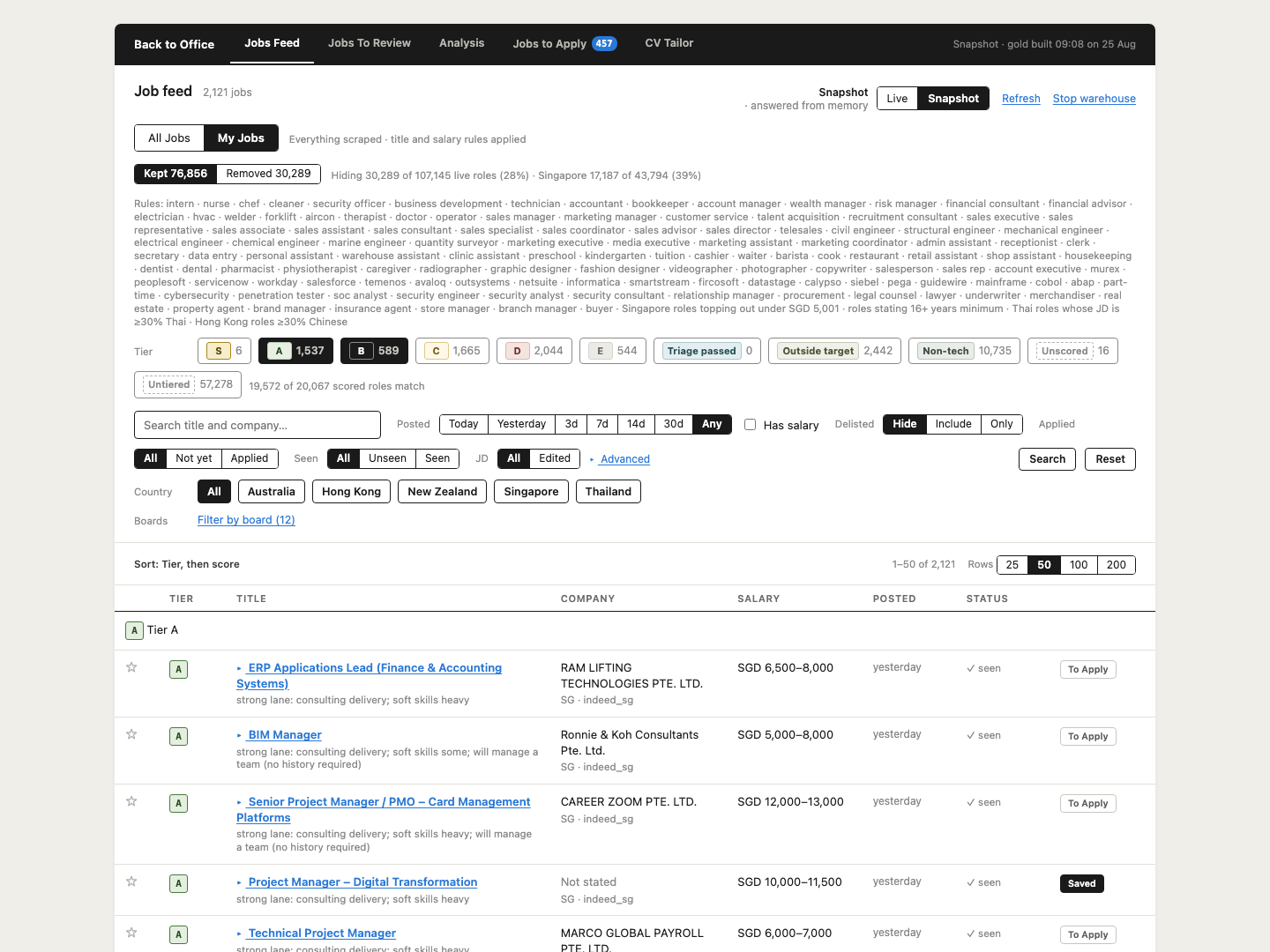Image resolution: width=1270 pixels, height=952 pixels.
Task: Click the search title and company field
Action: click(x=258, y=425)
